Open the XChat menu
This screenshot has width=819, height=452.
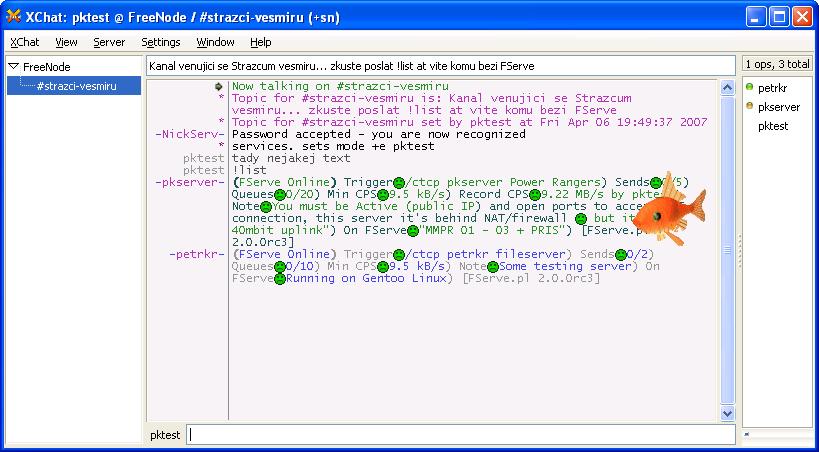click(24, 42)
